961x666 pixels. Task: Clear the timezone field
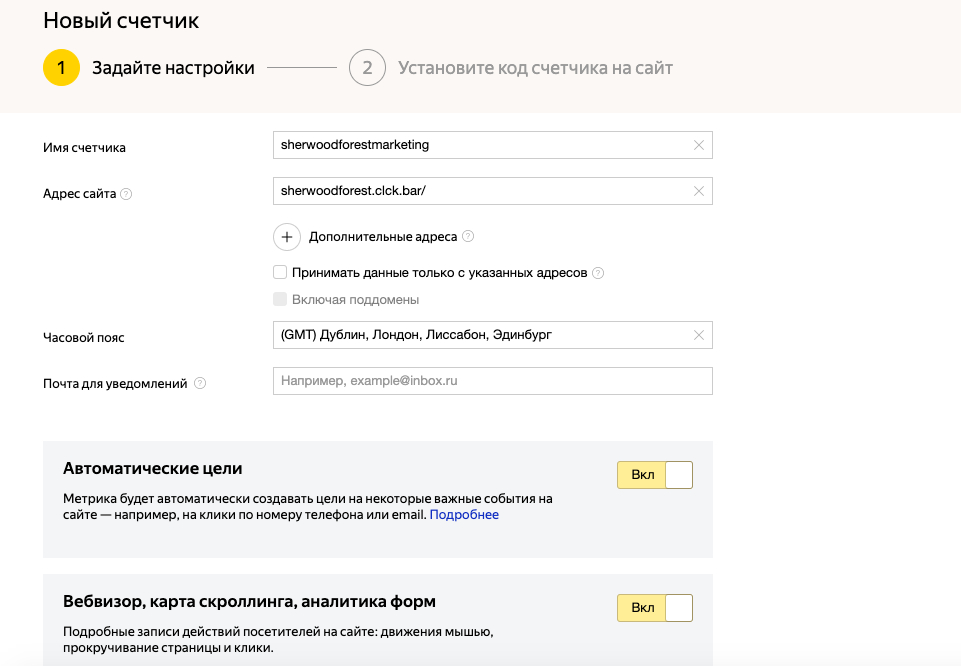click(699, 335)
